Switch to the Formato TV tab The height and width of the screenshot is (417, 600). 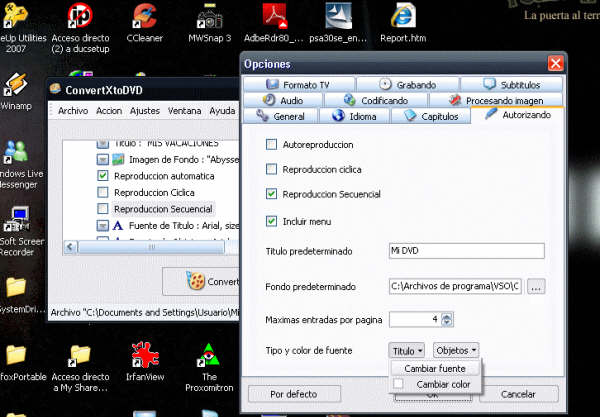pos(298,85)
